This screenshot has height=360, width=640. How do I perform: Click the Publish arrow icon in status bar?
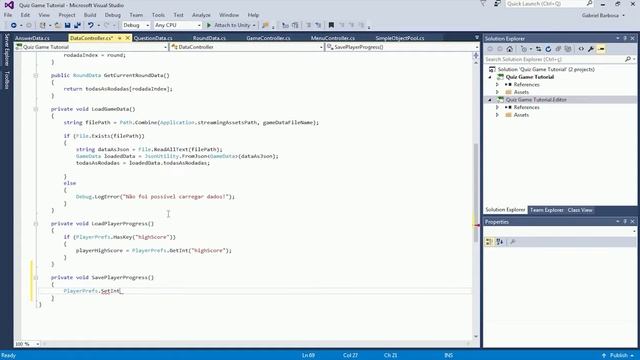604,356
